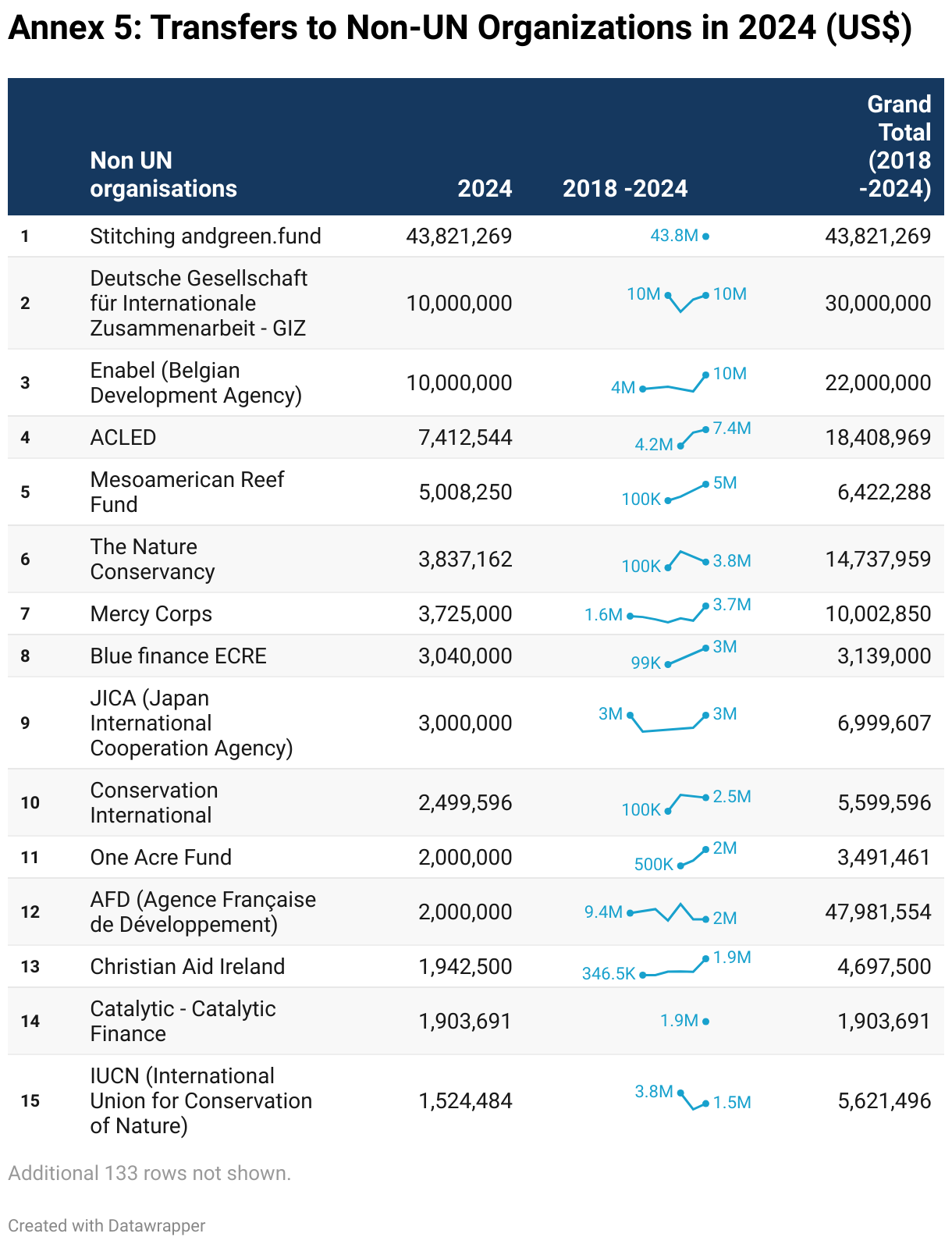Click the Mercy Corps 1.6M-to-3.7M sparkline
952x1244 pixels.
pos(668,612)
